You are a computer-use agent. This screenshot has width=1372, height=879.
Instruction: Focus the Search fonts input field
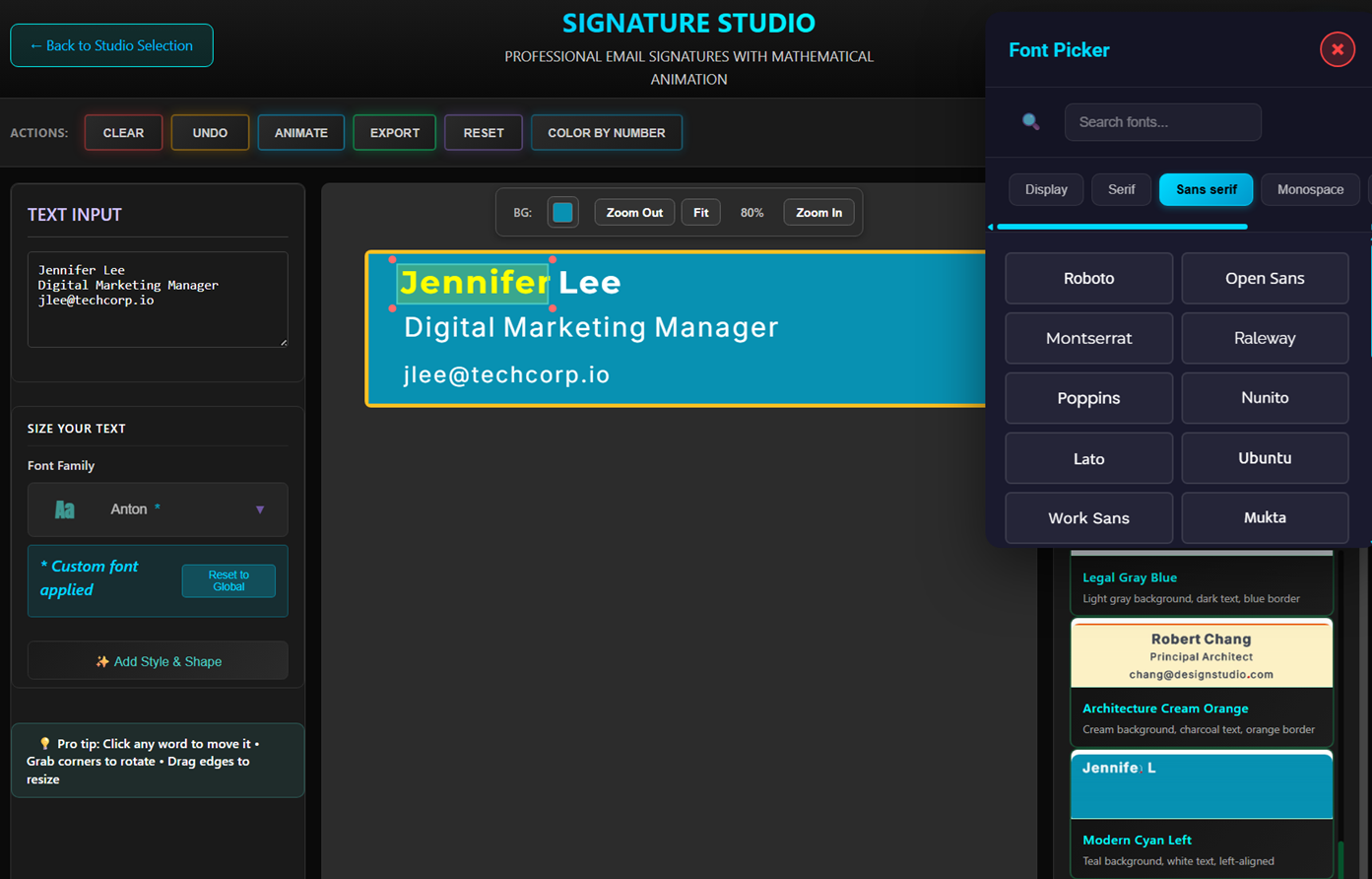pyautogui.click(x=1162, y=122)
